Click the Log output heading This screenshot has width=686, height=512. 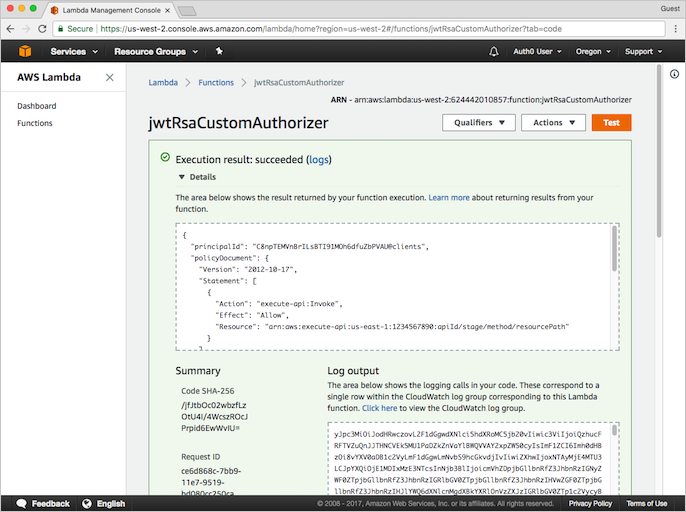coord(353,371)
